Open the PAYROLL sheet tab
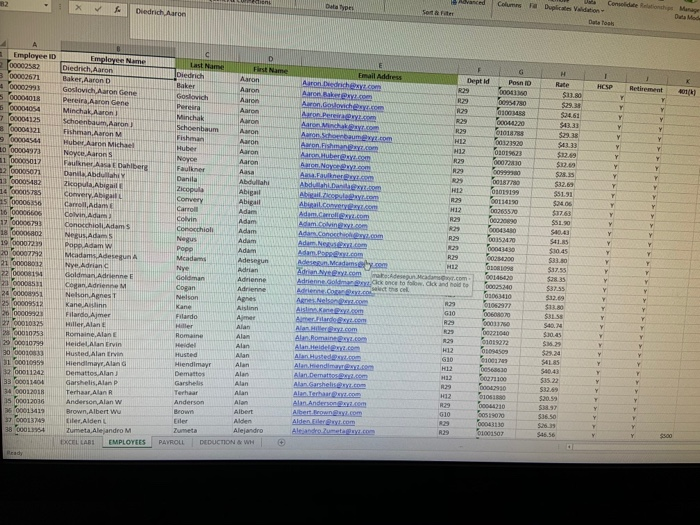This screenshot has height=525, width=700. tap(171, 442)
